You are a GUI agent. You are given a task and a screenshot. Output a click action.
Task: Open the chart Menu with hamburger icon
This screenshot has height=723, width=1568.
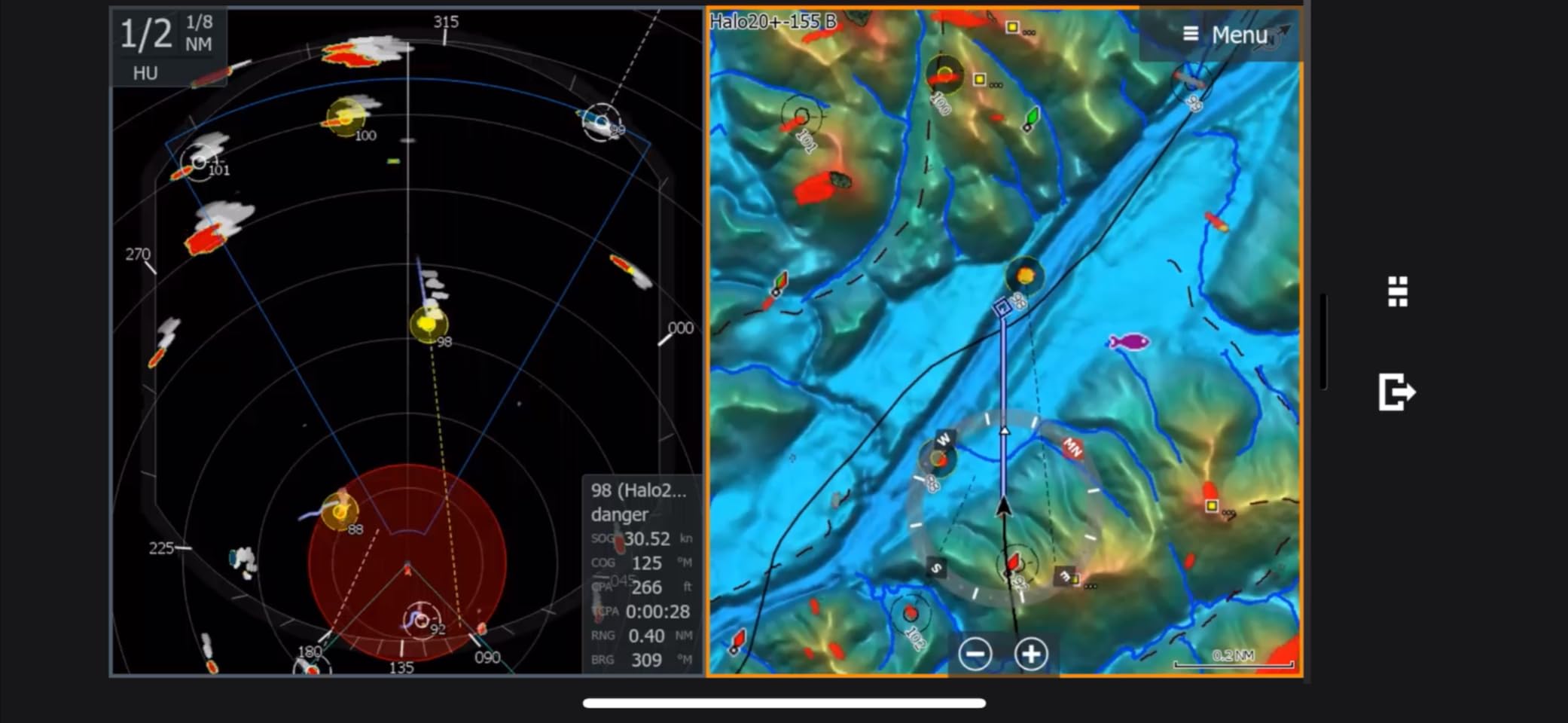(x=1191, y=35)
